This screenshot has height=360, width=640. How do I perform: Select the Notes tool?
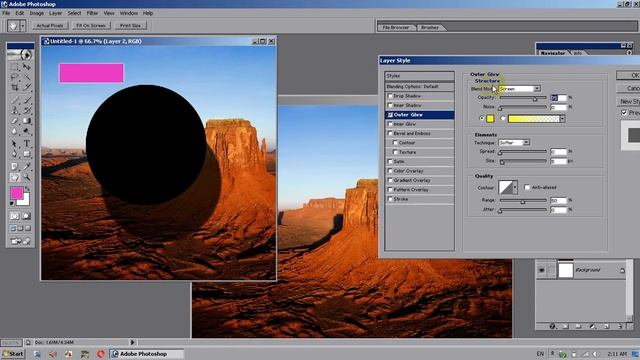pyautogui.click(x=14, y=167)
